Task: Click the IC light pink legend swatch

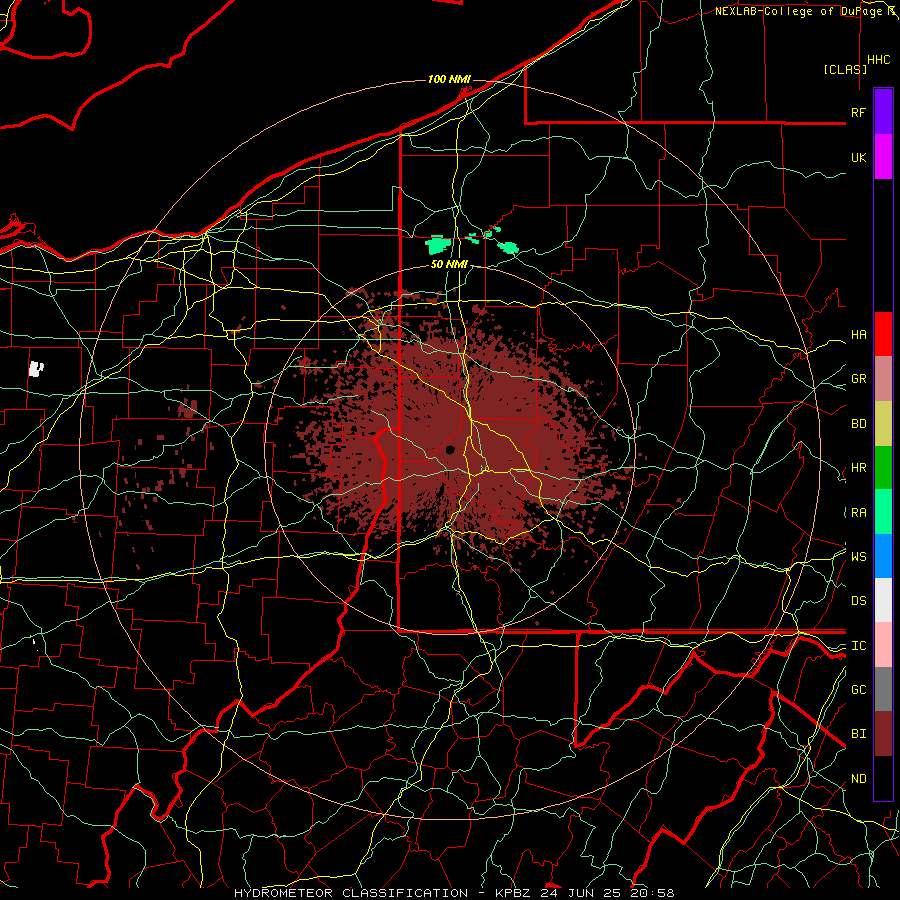Action: point(883,645)
